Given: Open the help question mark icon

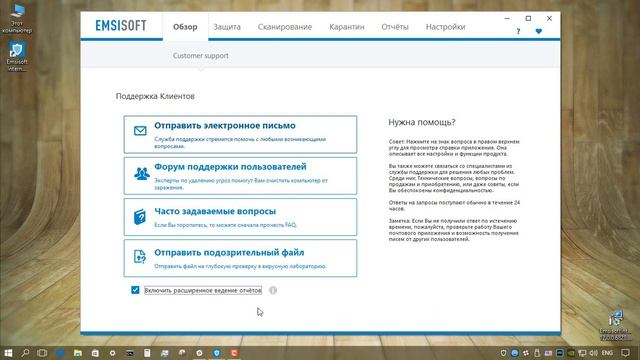Looking at the screenshot, I should 518,31.
